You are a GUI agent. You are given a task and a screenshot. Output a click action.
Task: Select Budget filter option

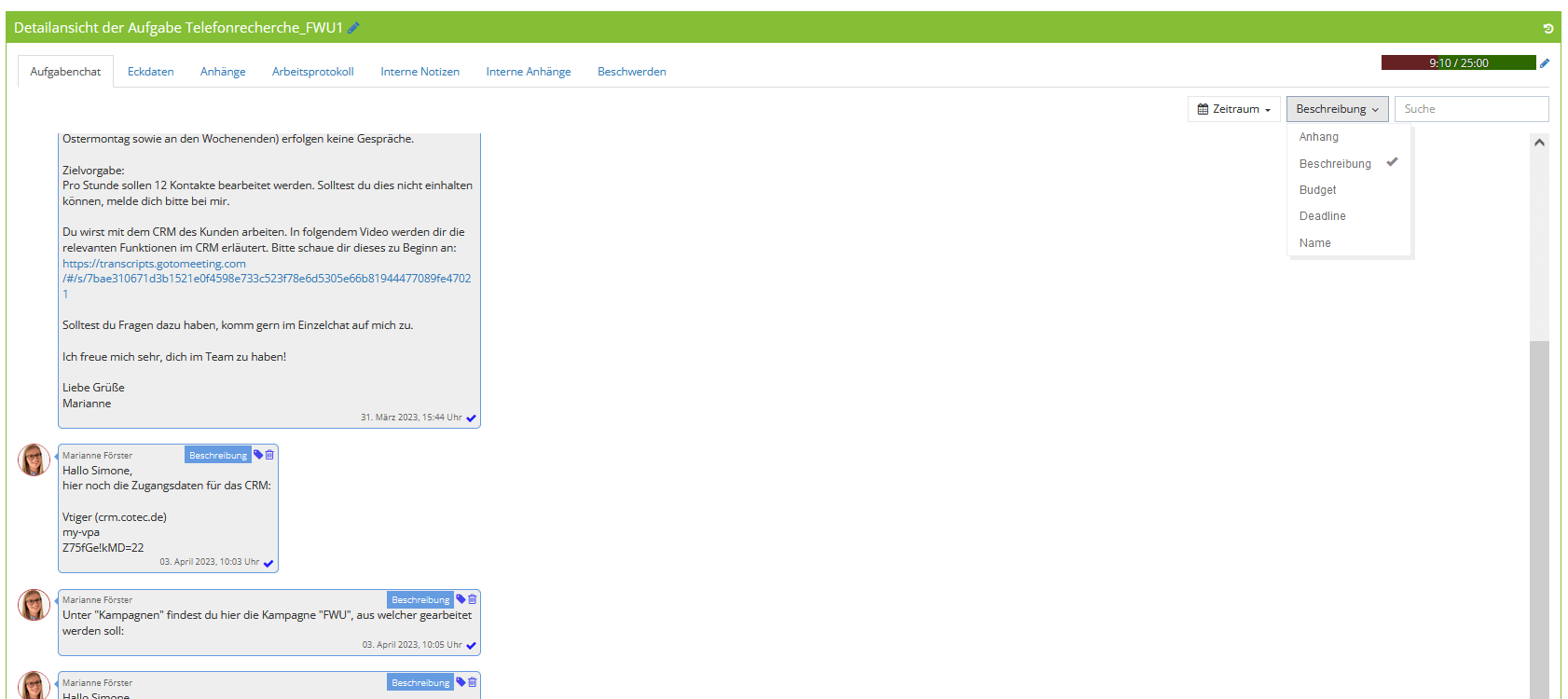[1349, 189]
